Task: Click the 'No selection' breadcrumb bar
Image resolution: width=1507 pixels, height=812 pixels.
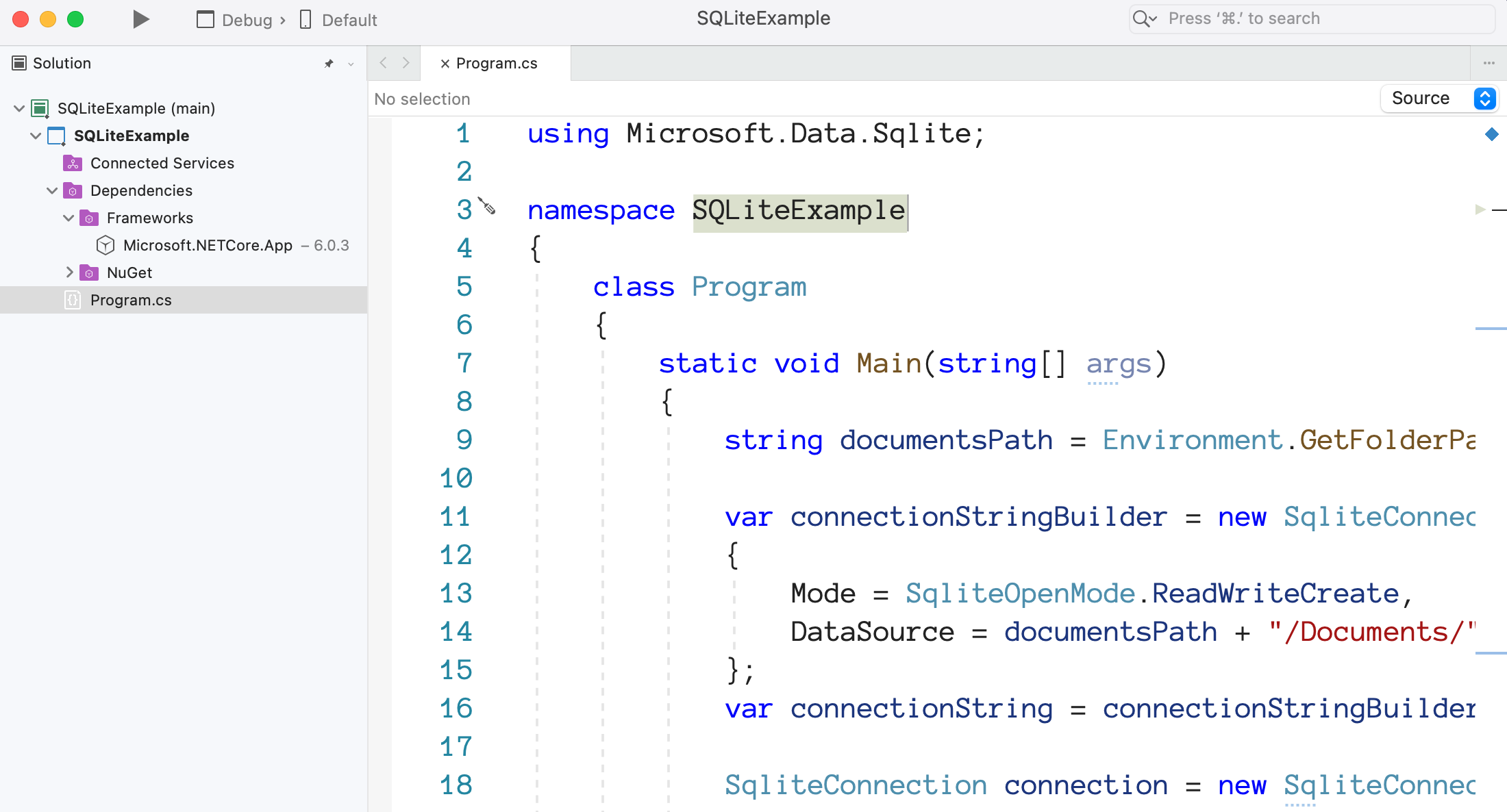Action: click(x=422, y=99)
